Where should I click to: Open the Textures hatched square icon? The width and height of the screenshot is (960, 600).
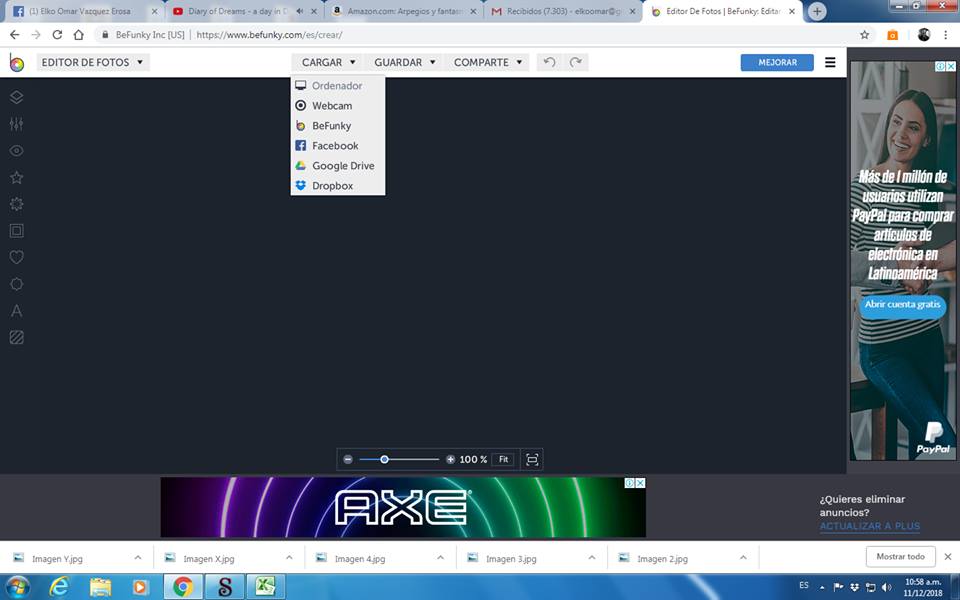coord(16,338)
